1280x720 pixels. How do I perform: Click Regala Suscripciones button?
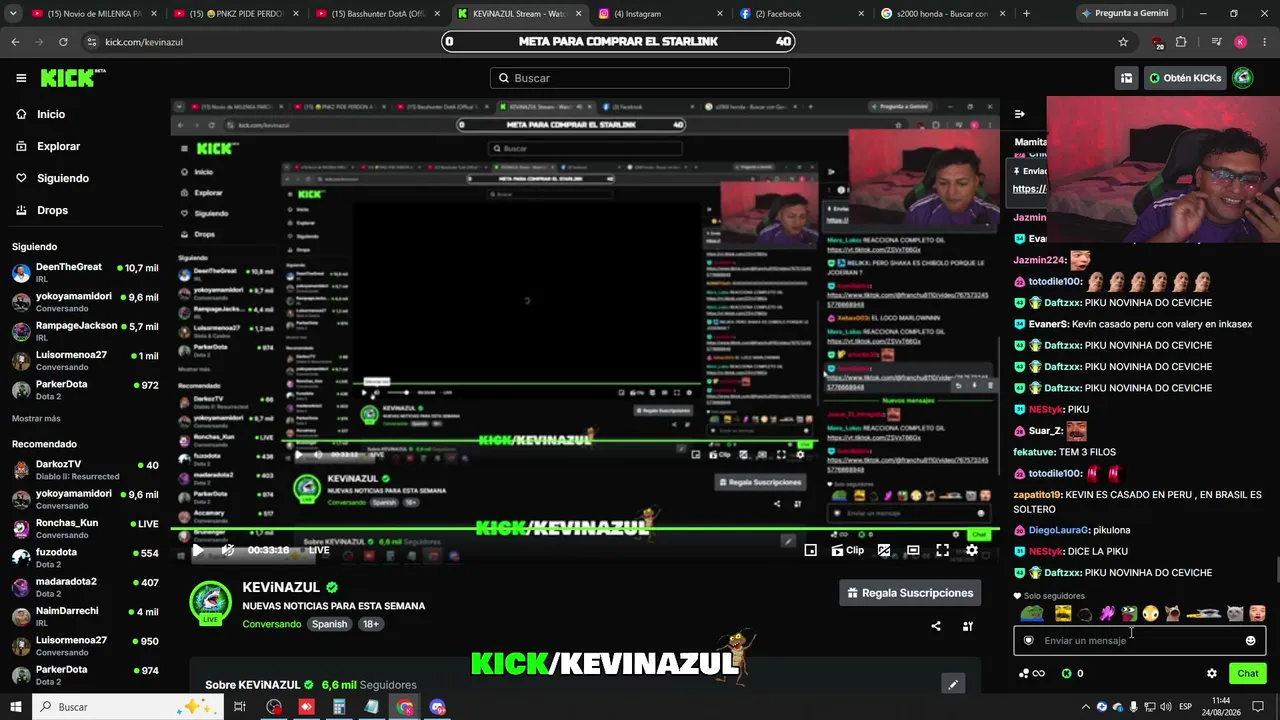click(910, 593)
